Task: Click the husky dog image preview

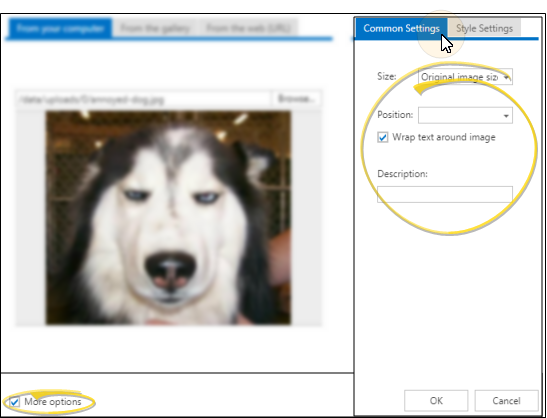Action: click(168, 218)
